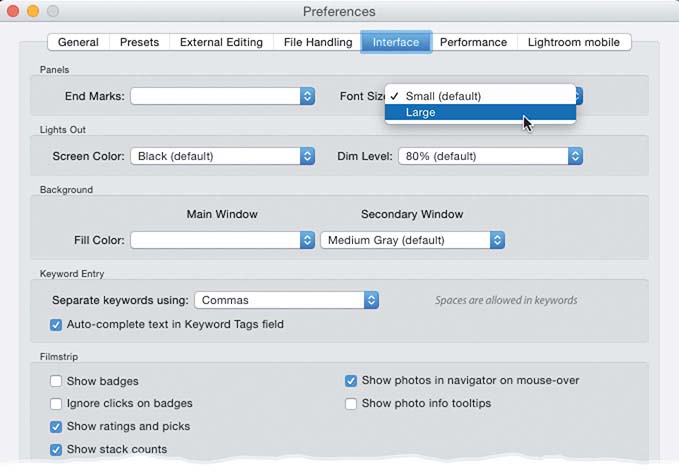The height and width of the screenshot is (474, 679).
Task: Enable Show photo info tooltips
Action: tap(351, 403)
